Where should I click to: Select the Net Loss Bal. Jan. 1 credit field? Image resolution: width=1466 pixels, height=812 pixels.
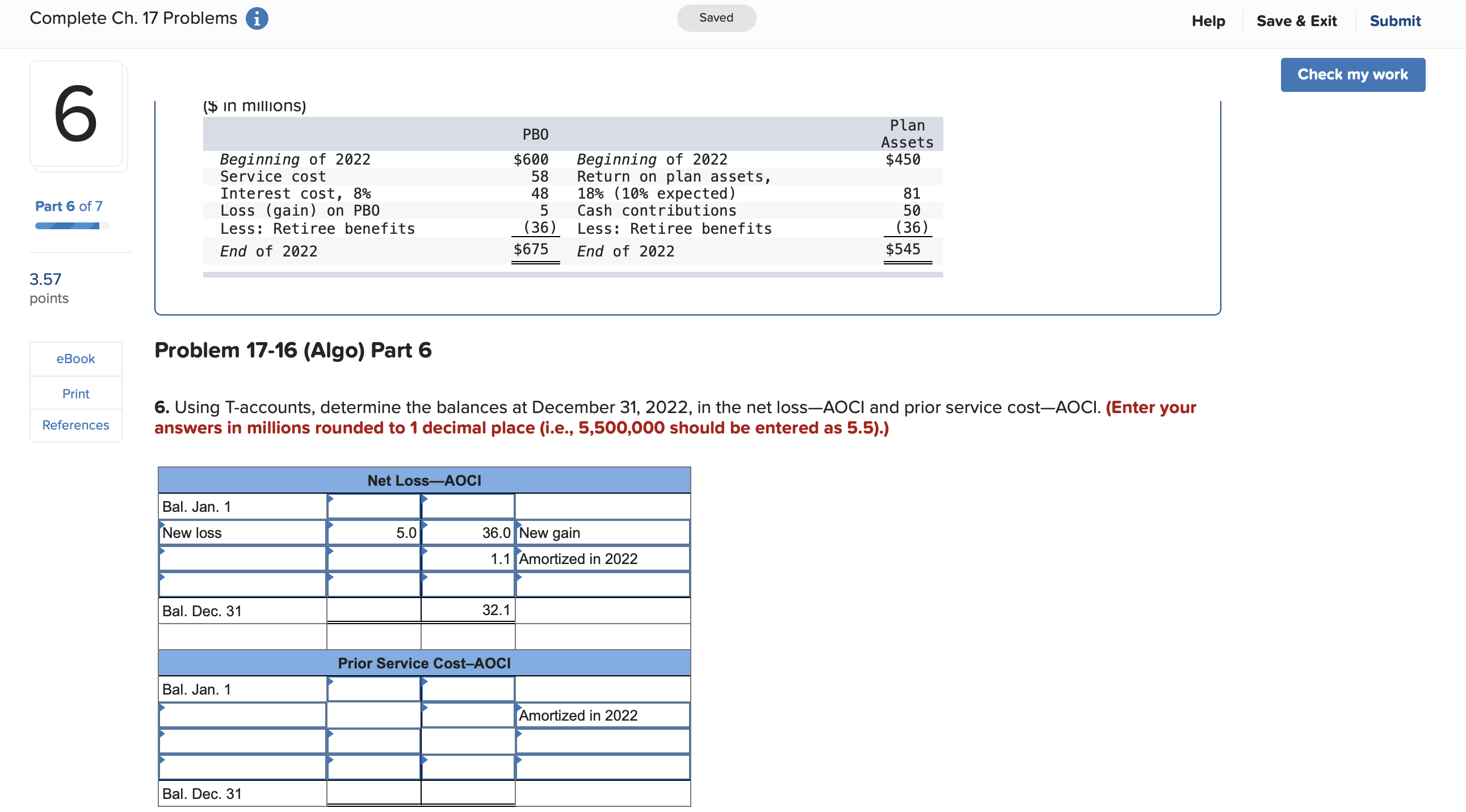point(468,506)
